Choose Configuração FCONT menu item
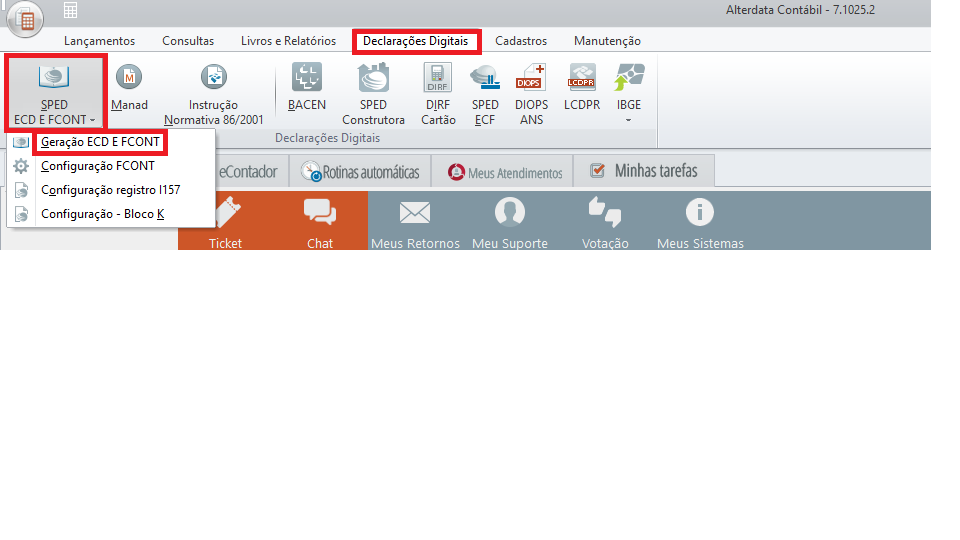Viewport: 960px width, 540px height. point(111,166)
